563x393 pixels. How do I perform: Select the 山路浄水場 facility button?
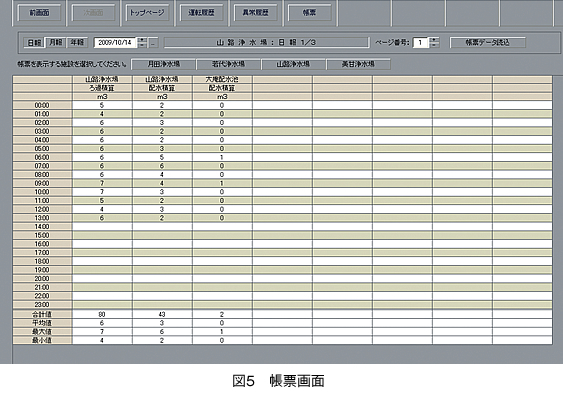pos(293,64)
